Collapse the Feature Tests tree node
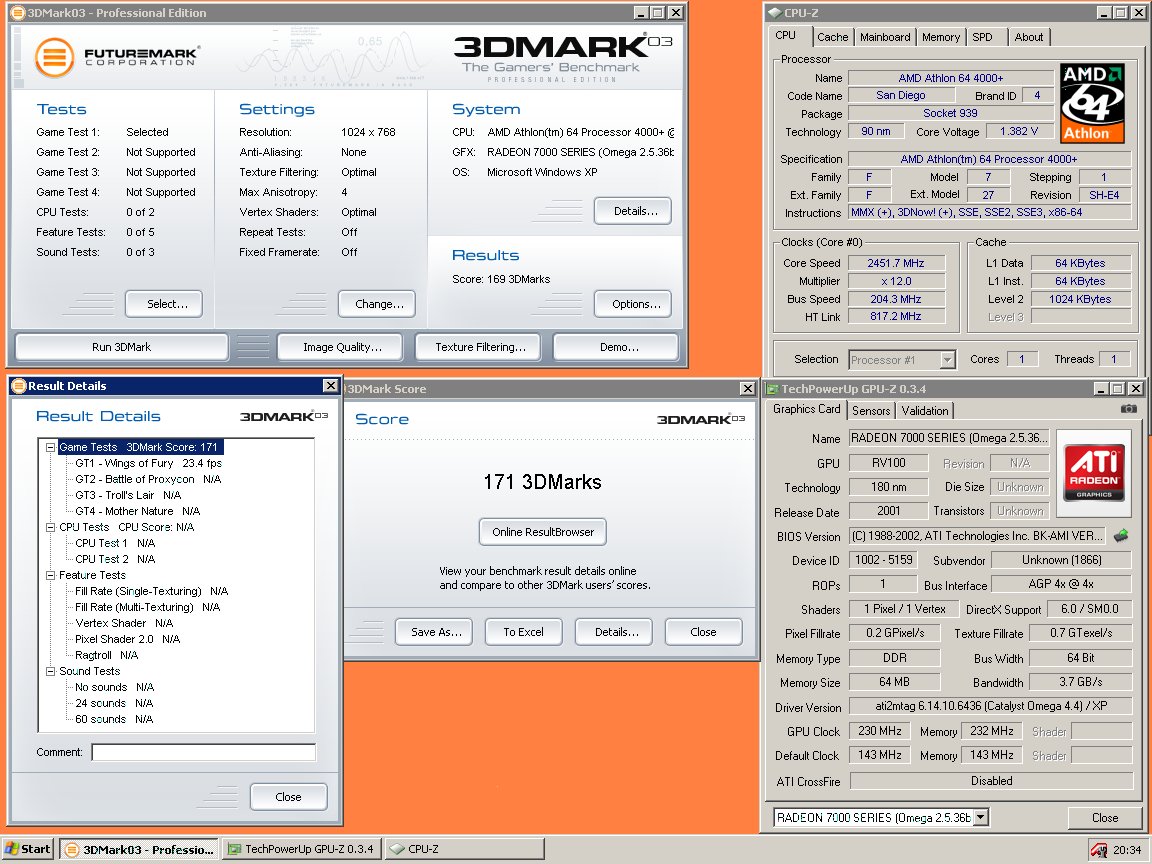 click(51, 575)
